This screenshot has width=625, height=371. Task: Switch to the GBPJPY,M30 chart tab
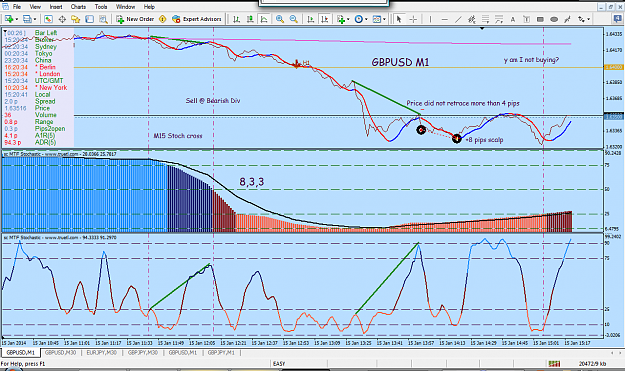click(143, 353)
